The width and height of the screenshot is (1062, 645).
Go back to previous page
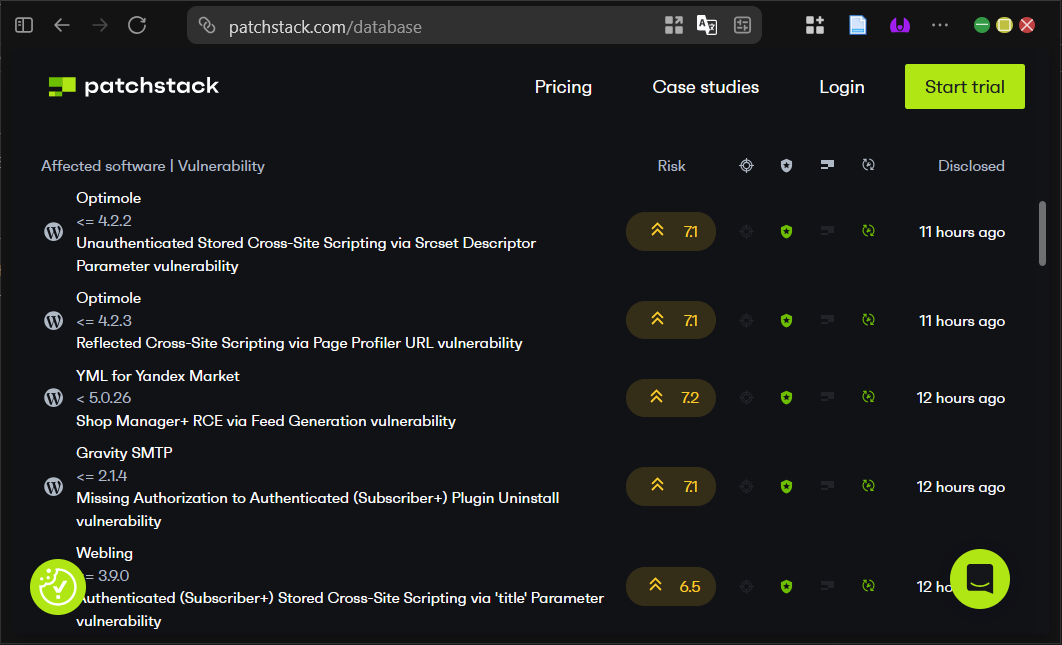pyautogui.click(x=62, y=25)
